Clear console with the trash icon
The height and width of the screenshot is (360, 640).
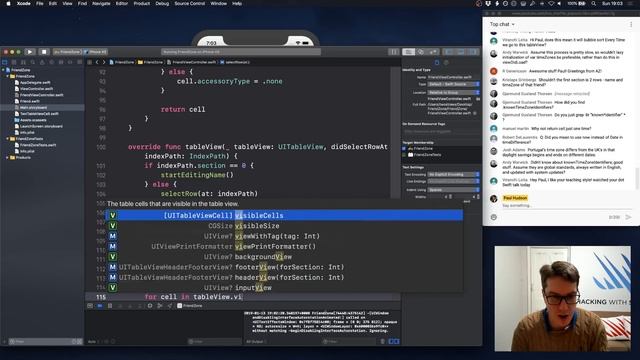click(x=382, y=341)
